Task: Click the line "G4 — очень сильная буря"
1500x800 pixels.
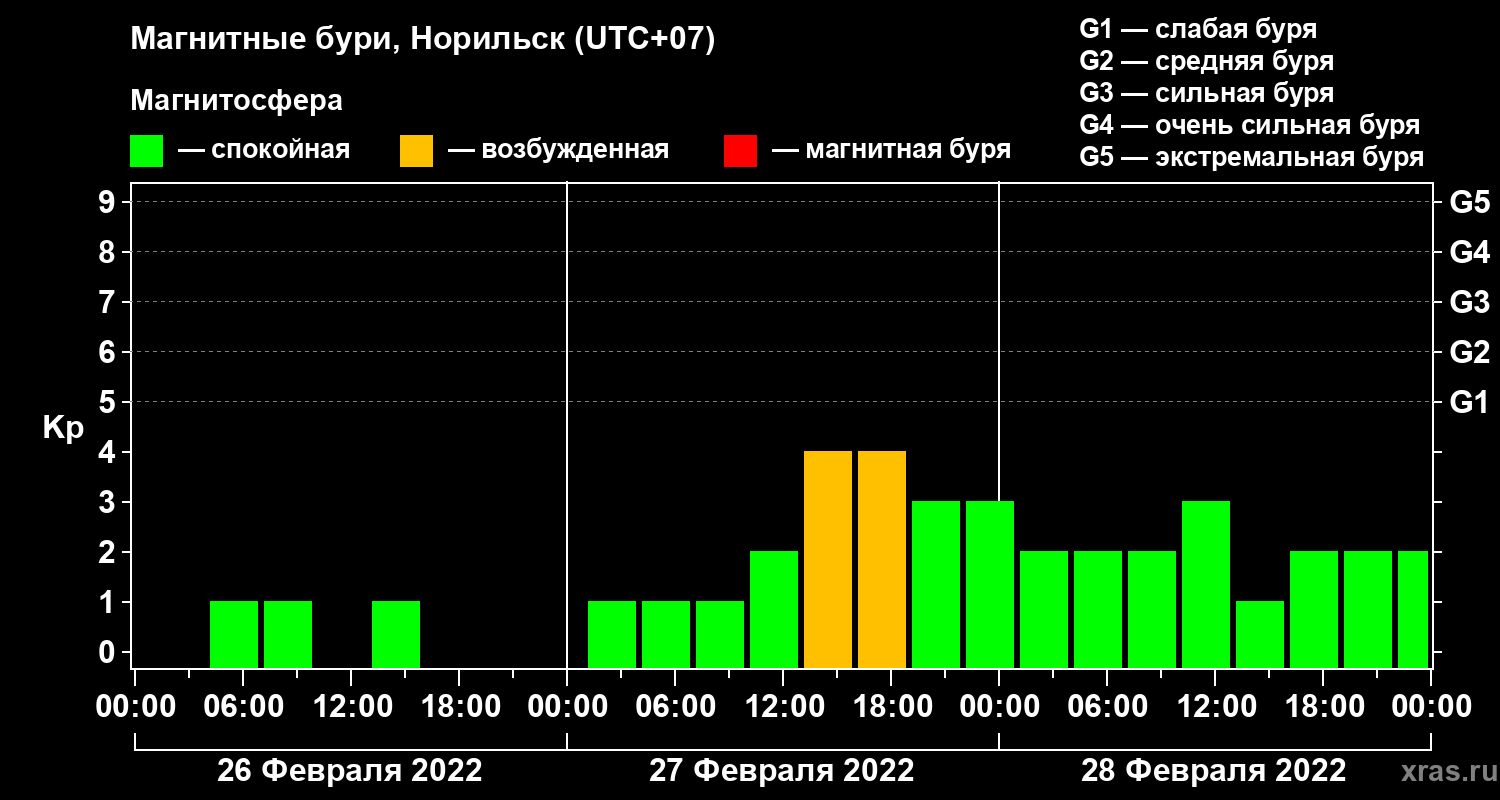Action: click(x=1250, y=125)
